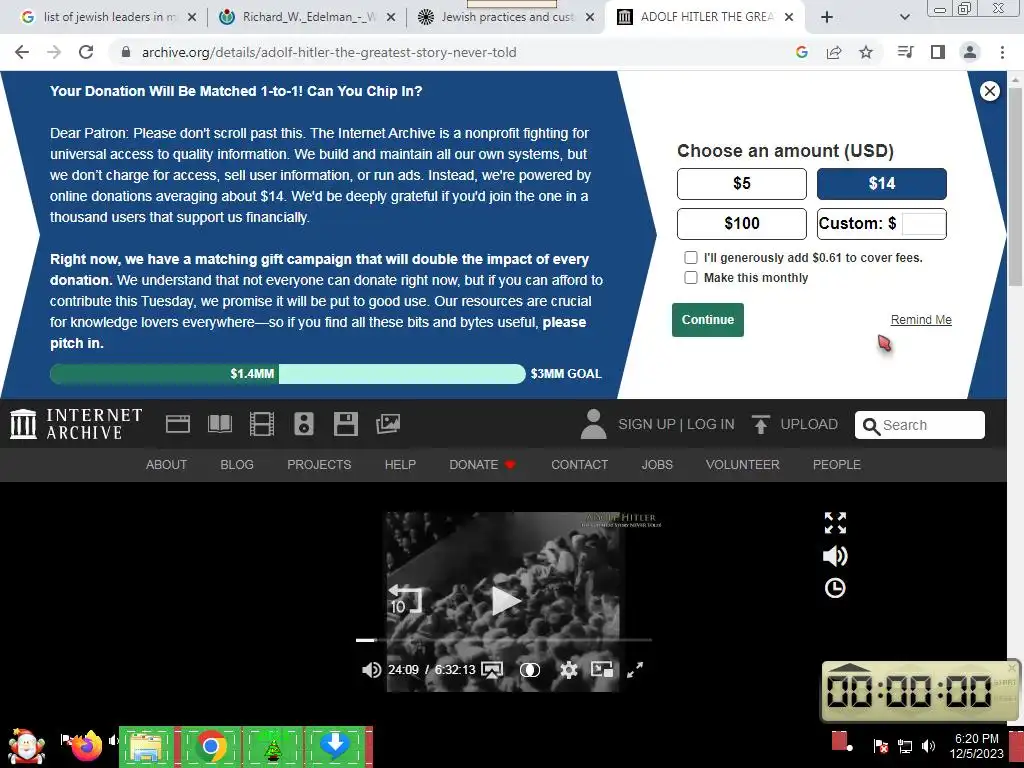Click the theater expand arrows icon

click(x=835, y=523)
